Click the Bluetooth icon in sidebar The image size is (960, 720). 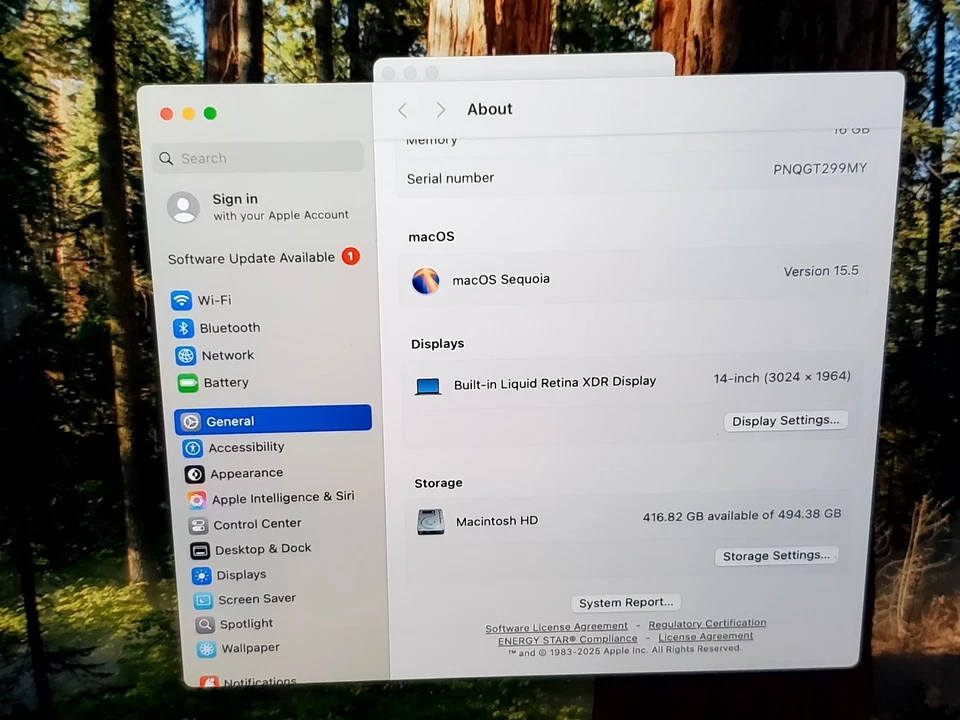(x=183, y=328)
